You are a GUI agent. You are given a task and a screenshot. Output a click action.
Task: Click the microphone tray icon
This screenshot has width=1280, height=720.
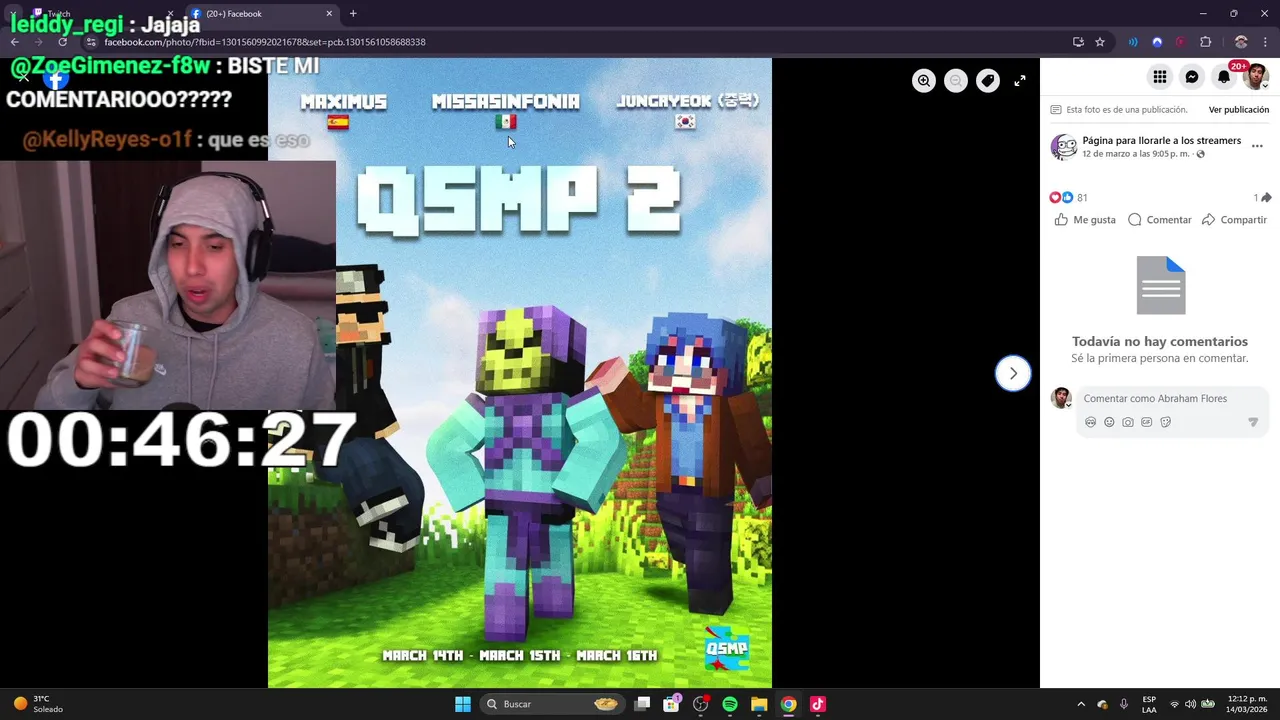tap(1124, 704)
